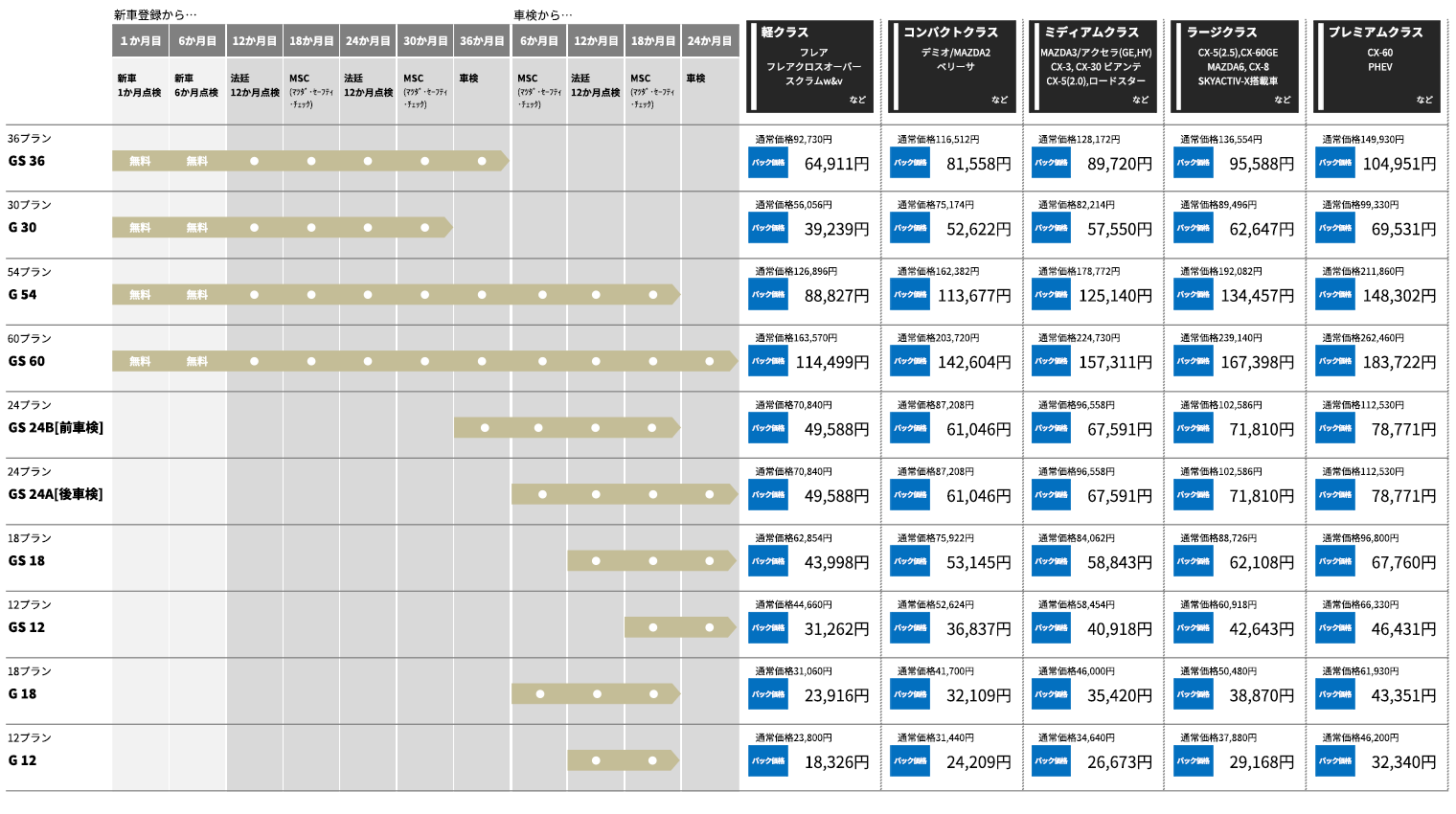Click the パック価格 badge next to 57,550円
This screenshot has width=1456, height=814.
[1052, 228]
